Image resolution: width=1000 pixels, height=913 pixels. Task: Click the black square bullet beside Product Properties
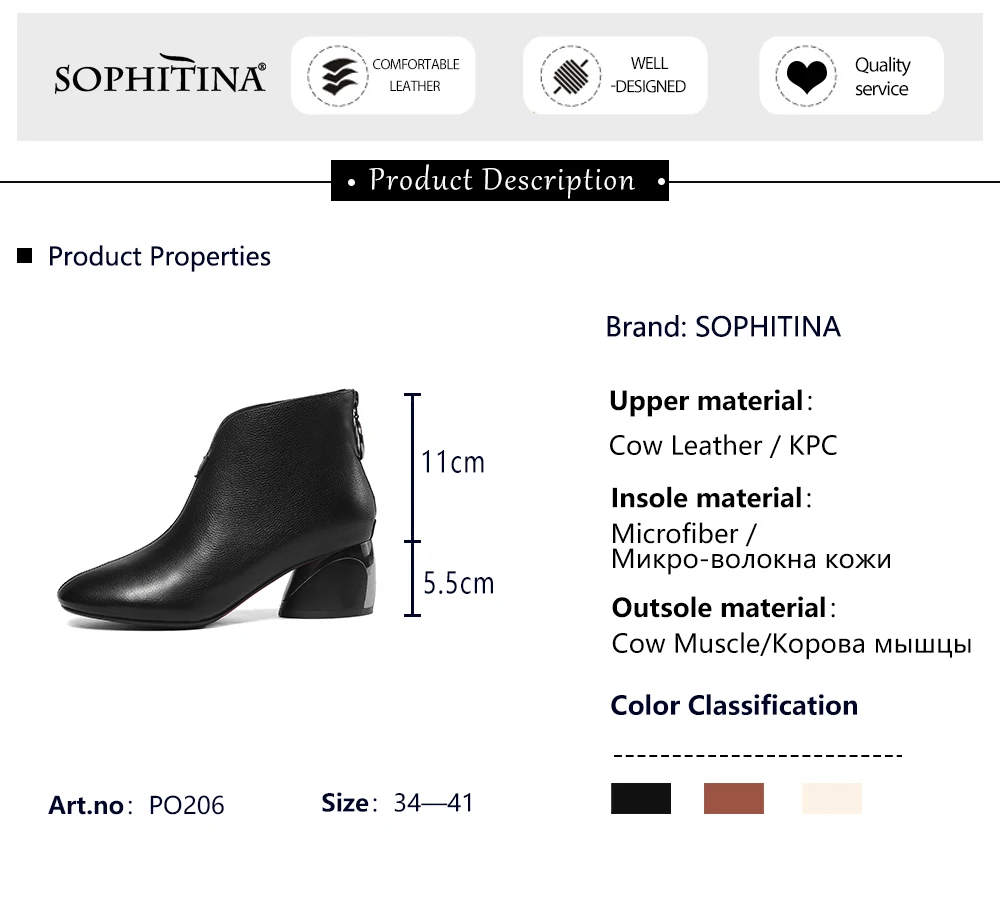pyautogui.click(x=24, y=256)
